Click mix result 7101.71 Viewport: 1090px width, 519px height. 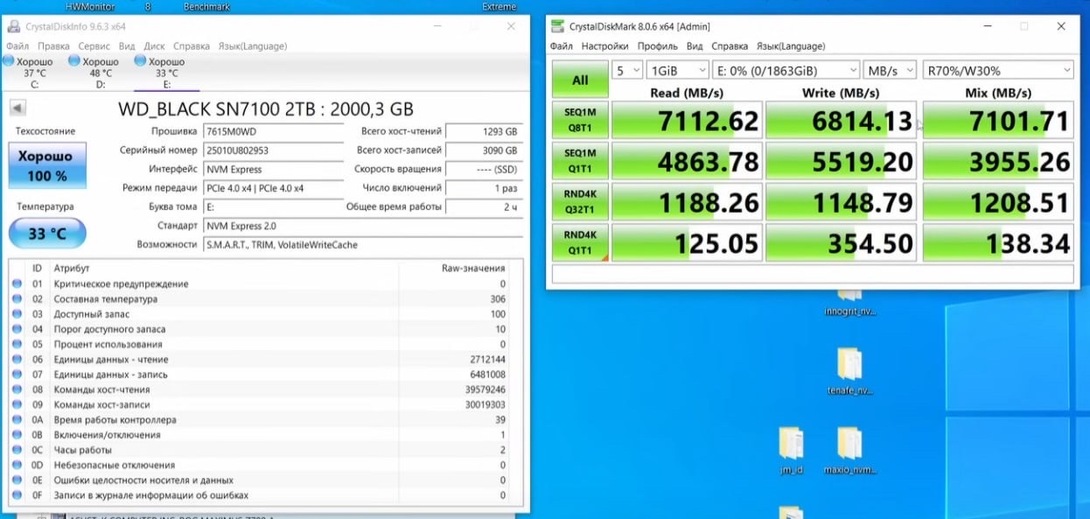998,120
